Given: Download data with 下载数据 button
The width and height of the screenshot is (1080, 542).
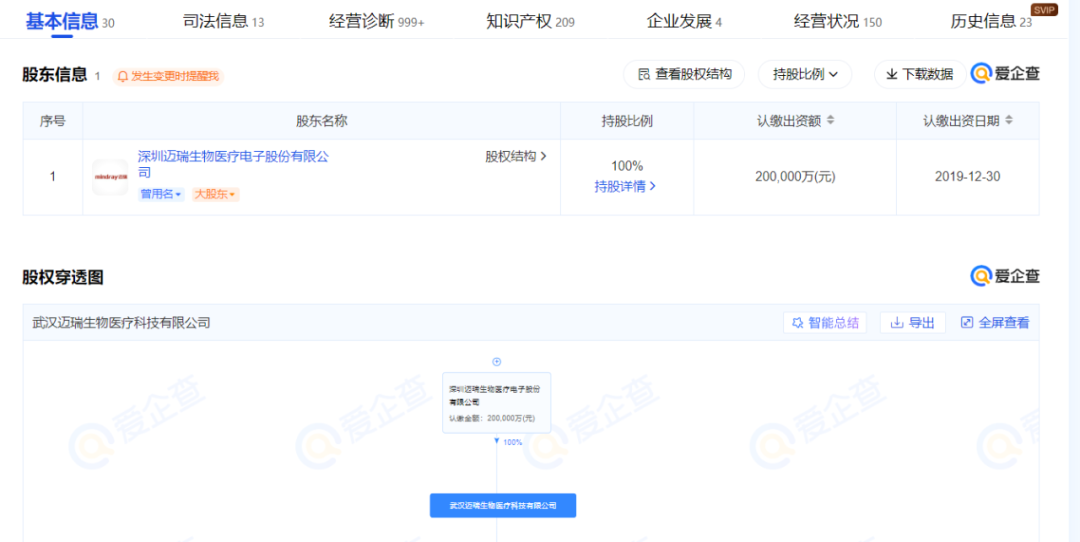Looking at the screenshot, I should coord(920,74).
